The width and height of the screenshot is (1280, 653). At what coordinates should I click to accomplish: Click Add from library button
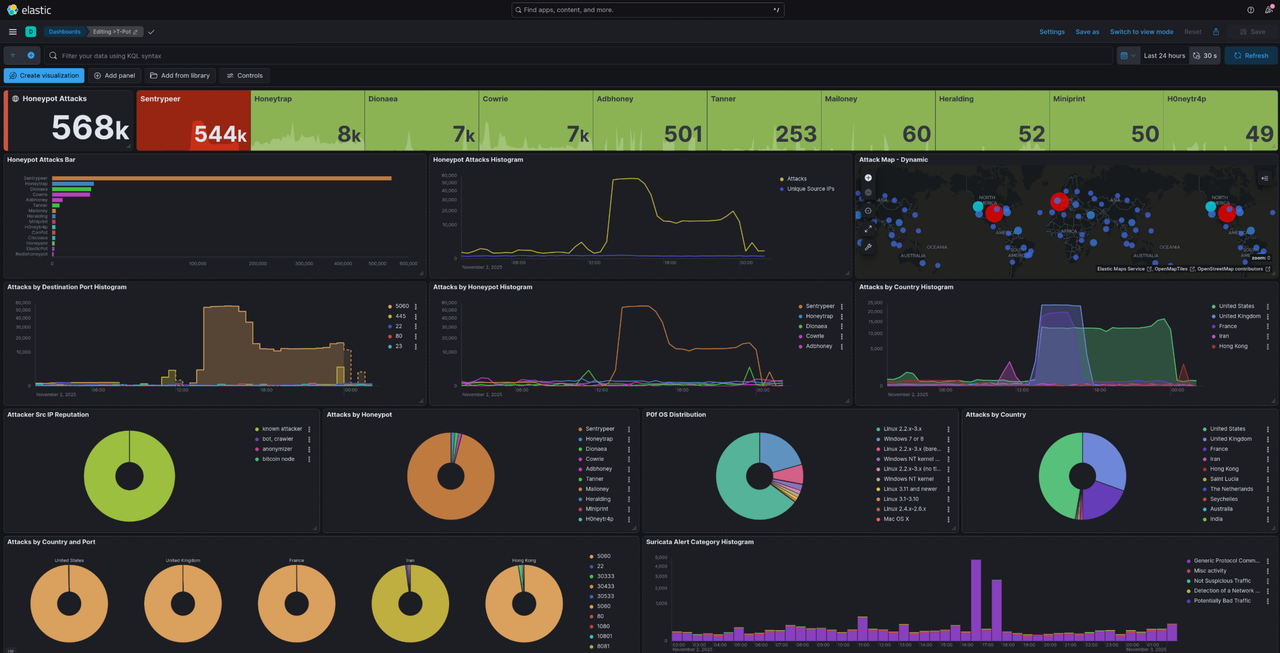180,76
